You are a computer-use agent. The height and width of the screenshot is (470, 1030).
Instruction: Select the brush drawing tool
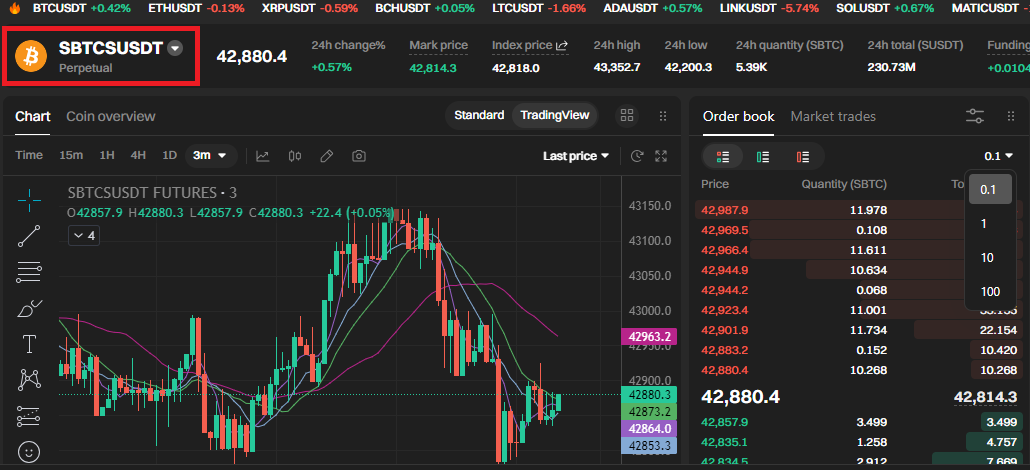point(30,308)
